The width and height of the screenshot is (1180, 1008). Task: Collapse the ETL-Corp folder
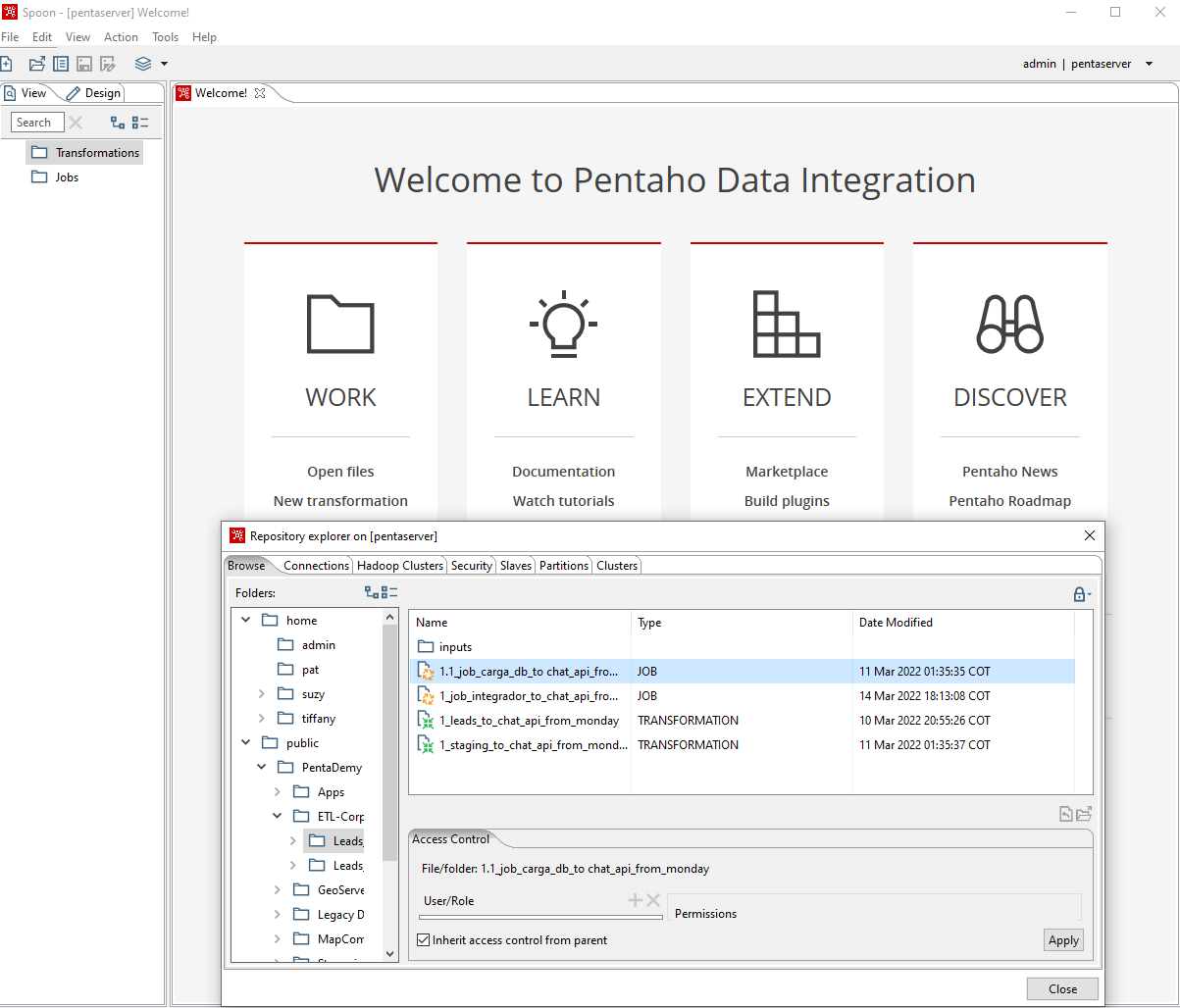[x=277, y=817]
